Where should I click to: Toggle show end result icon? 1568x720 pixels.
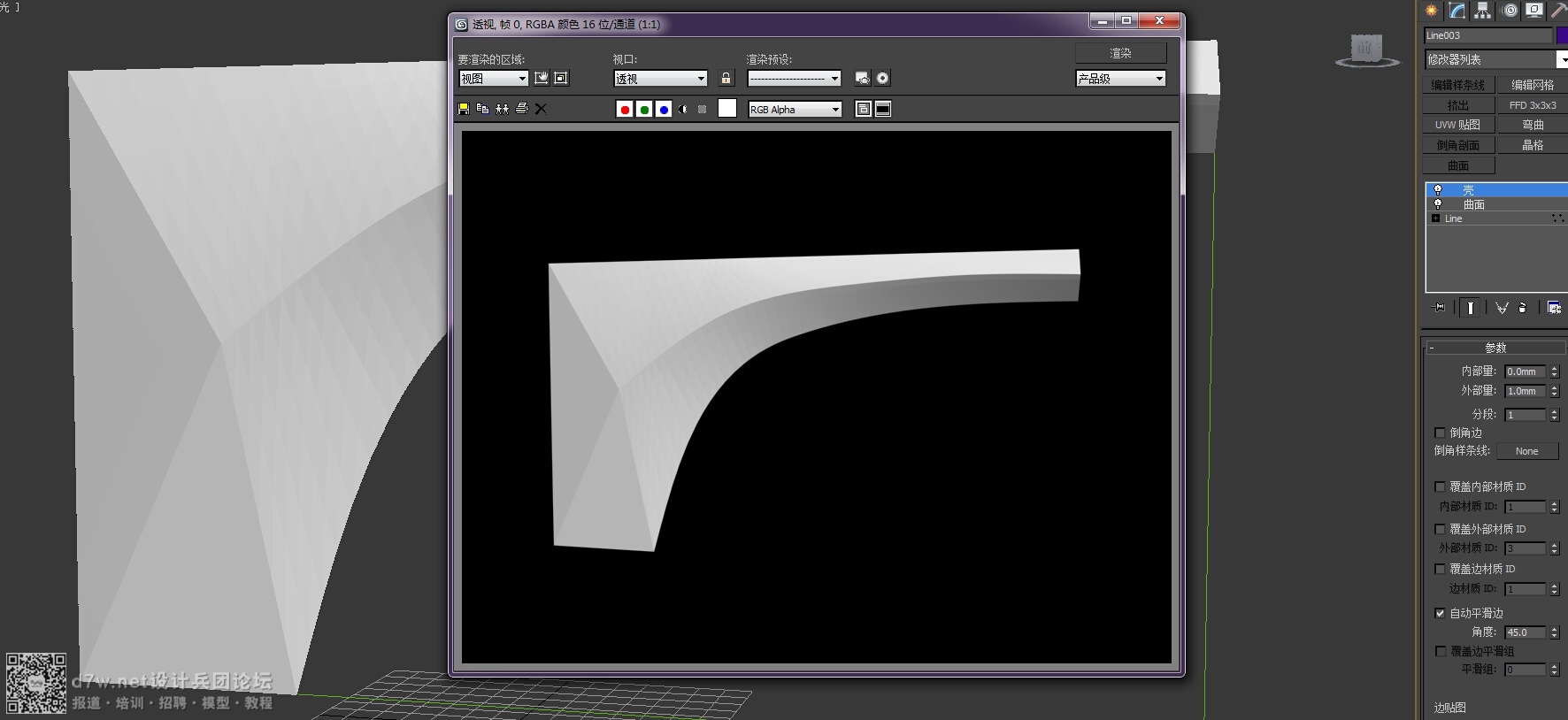point(1470,308)
